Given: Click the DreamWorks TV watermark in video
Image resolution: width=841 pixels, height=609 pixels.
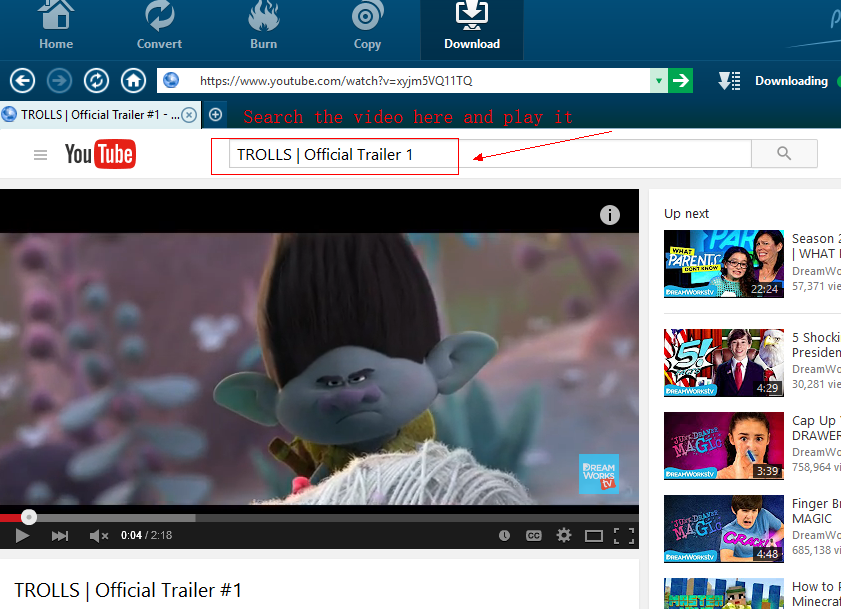Looking at the screenshot, I should [x=599, y=474].
